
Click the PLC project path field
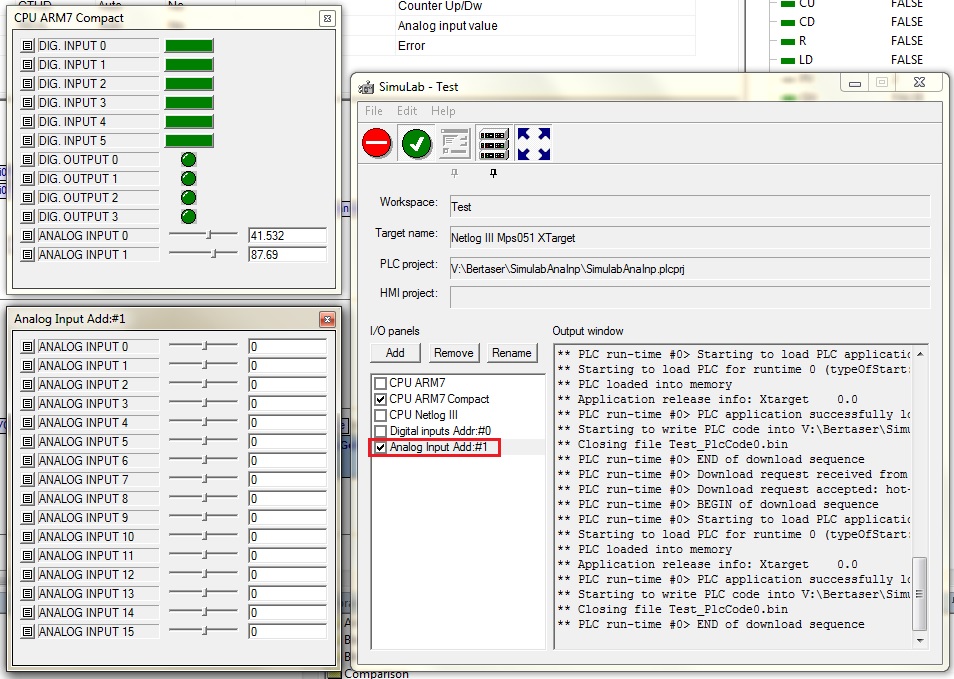point(690,269)
